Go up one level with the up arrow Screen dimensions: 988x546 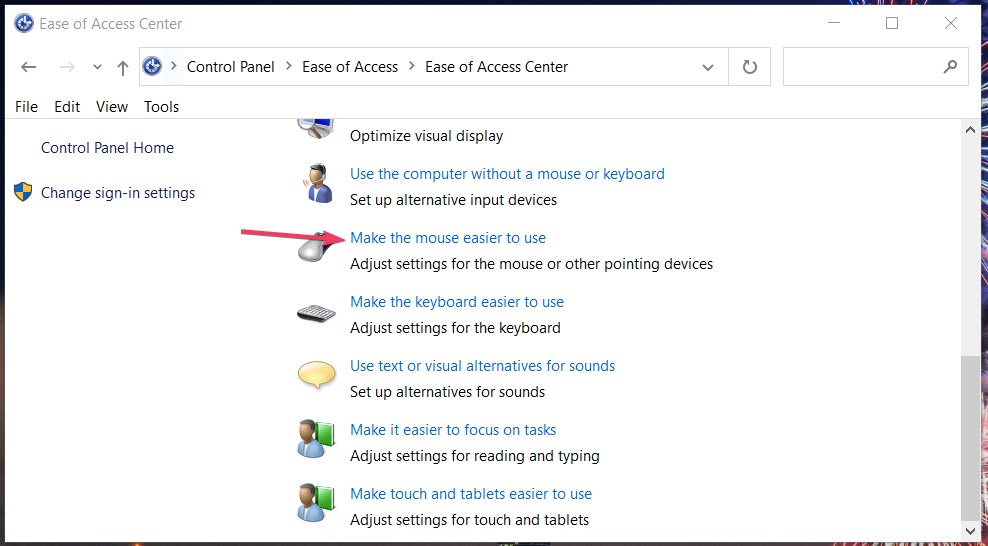[123, 67]
